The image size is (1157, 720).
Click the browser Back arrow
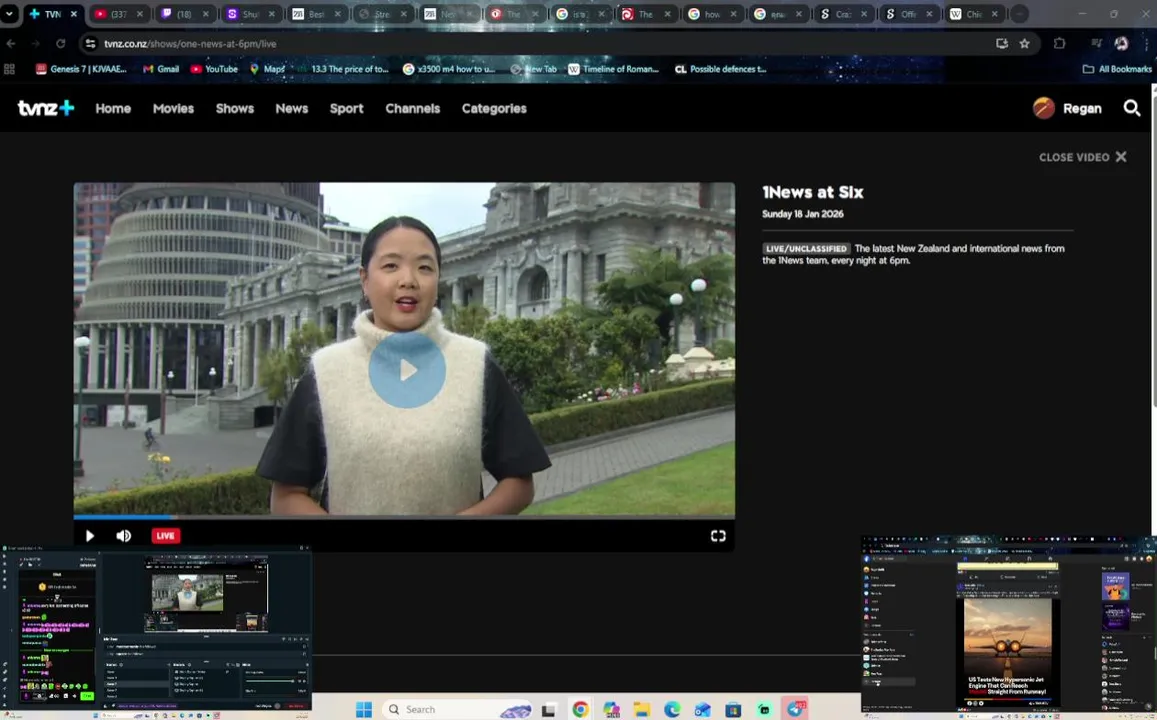11,44
